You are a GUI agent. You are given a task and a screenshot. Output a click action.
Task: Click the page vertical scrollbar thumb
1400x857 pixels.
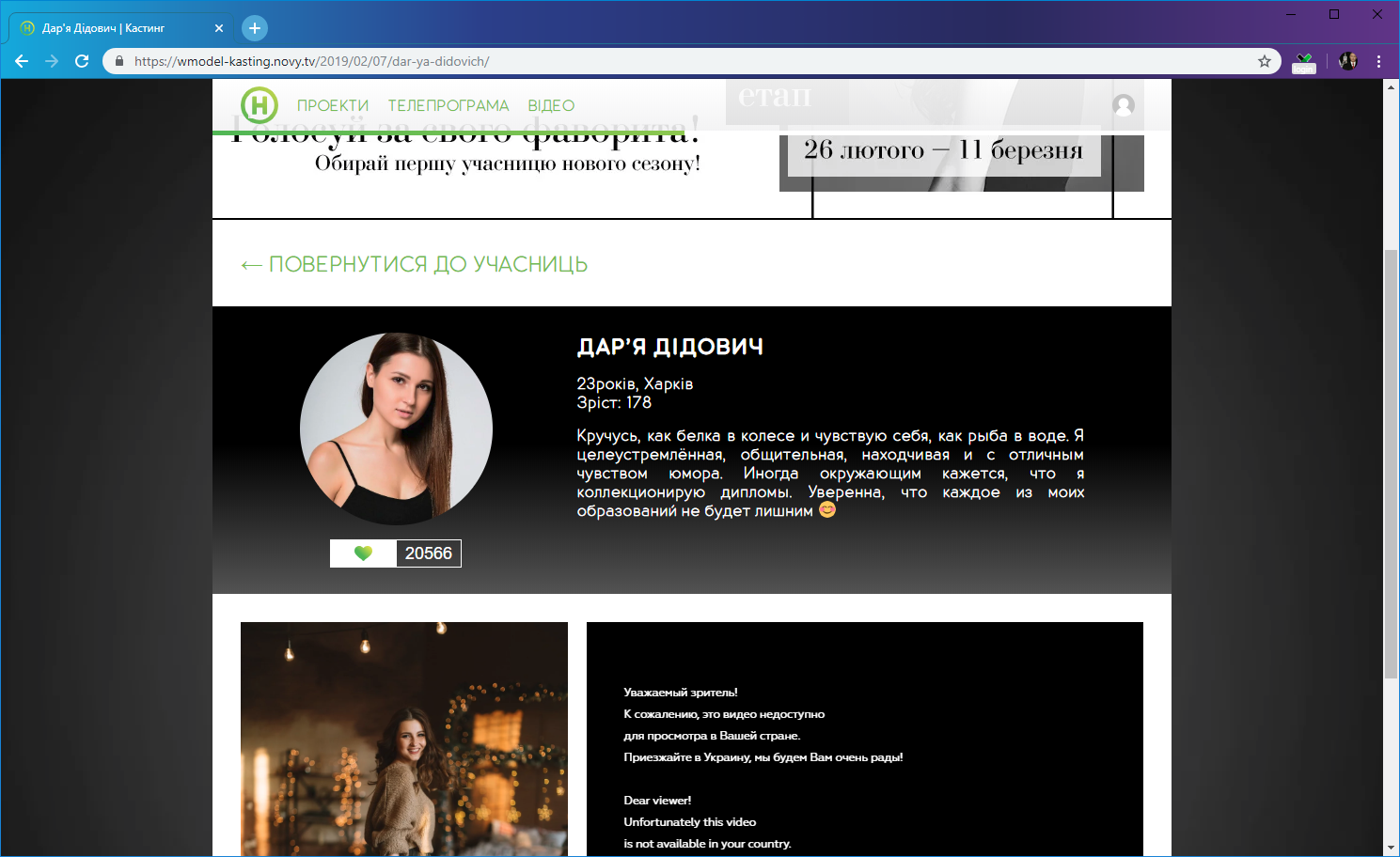point(1392,464)
